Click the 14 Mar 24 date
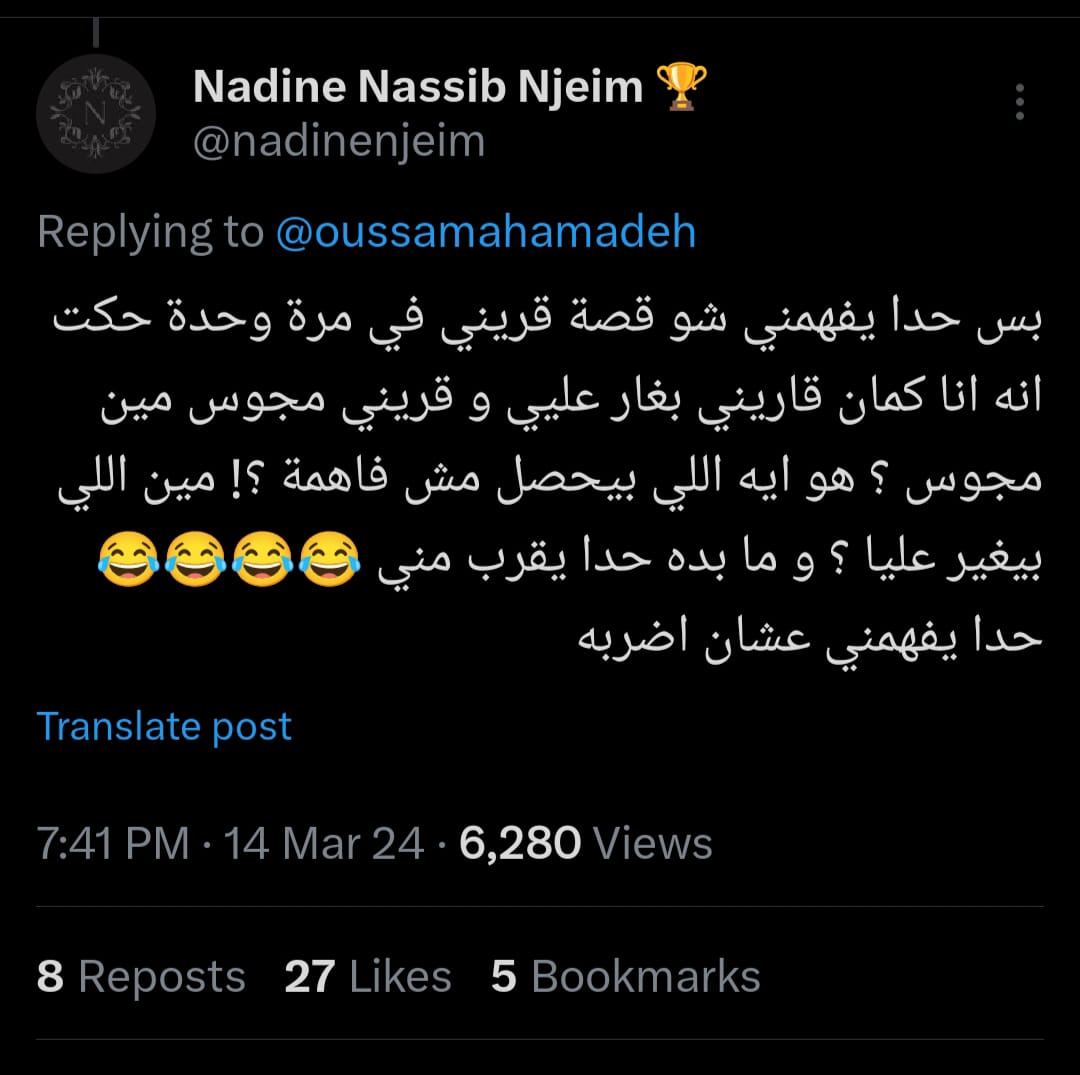Screen dimensions: 1080x1075 pyautogui.click(x=323, y=844)
